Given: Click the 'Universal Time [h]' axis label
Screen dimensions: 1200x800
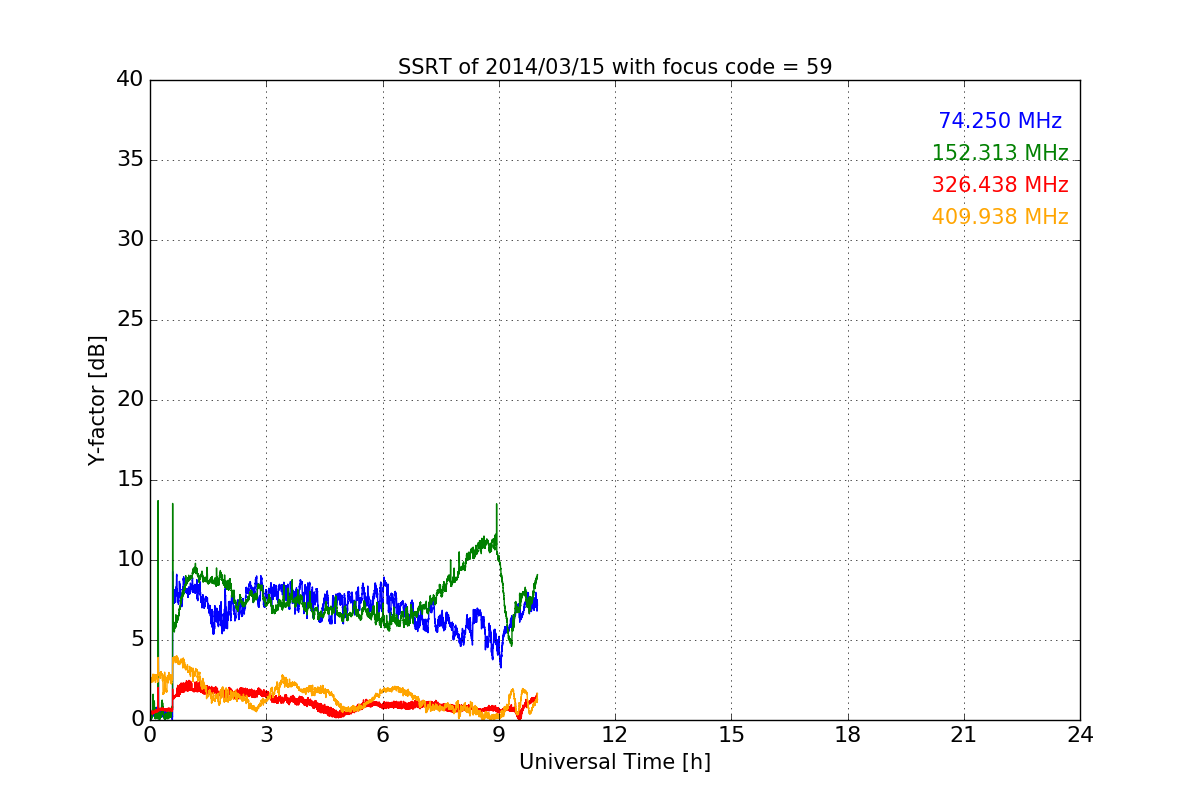Looking at the screenshot, I should pyautogui.click(x=615, y=762).
